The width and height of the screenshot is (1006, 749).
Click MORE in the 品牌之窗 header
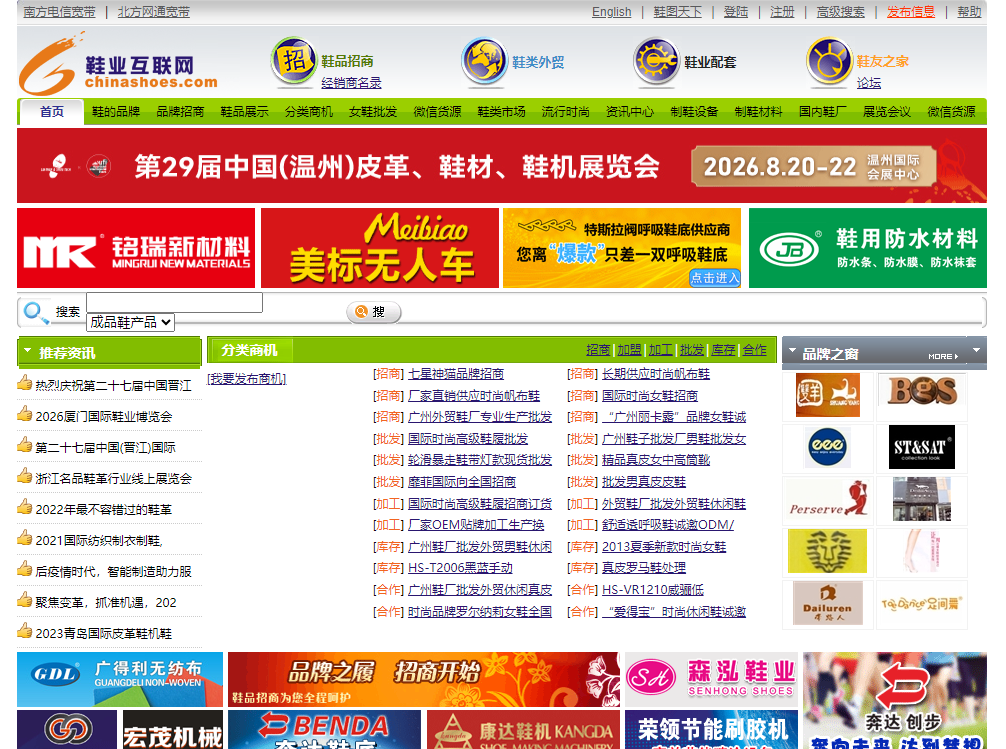(x=942, y=356)
